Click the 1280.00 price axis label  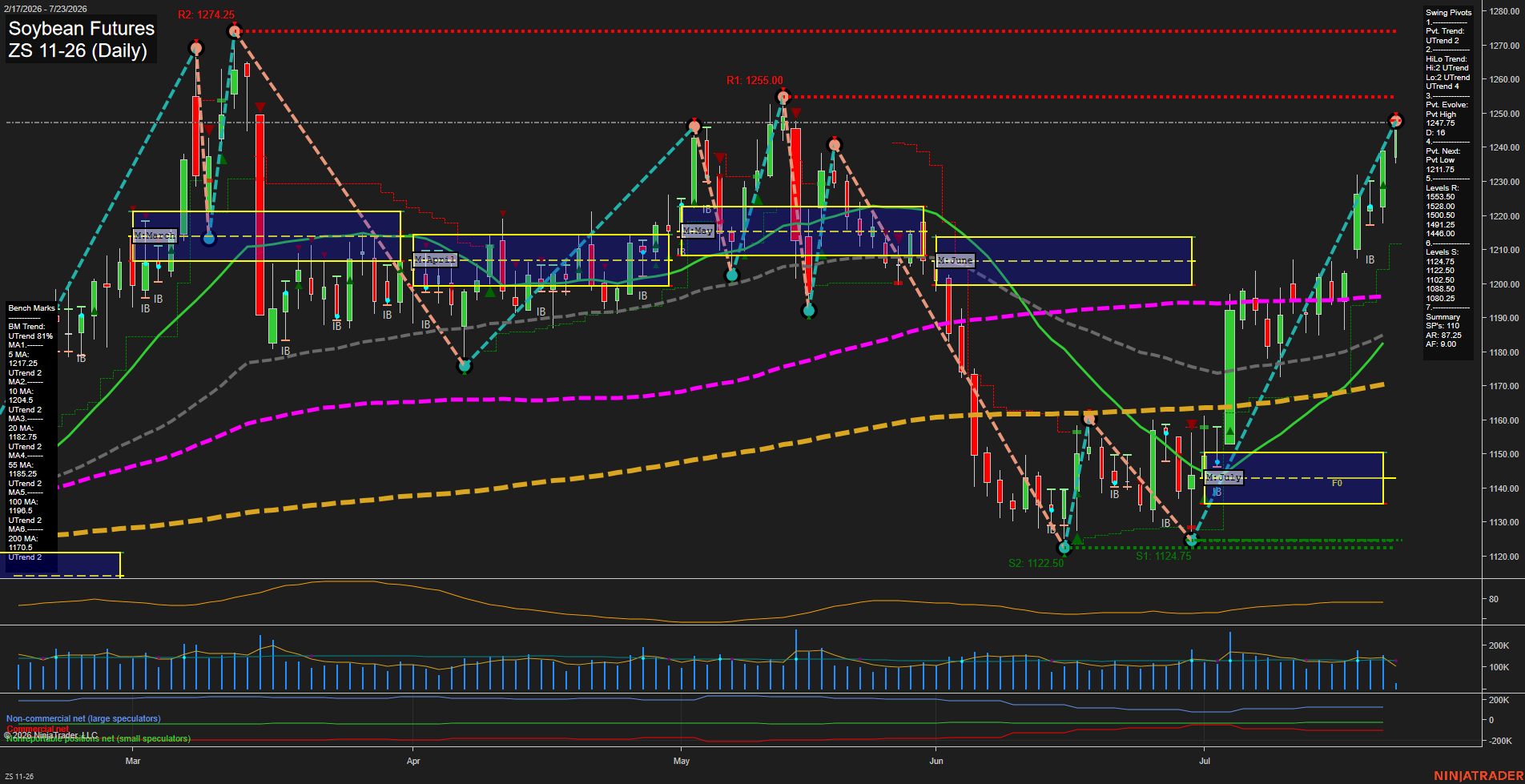[1504, 12]
